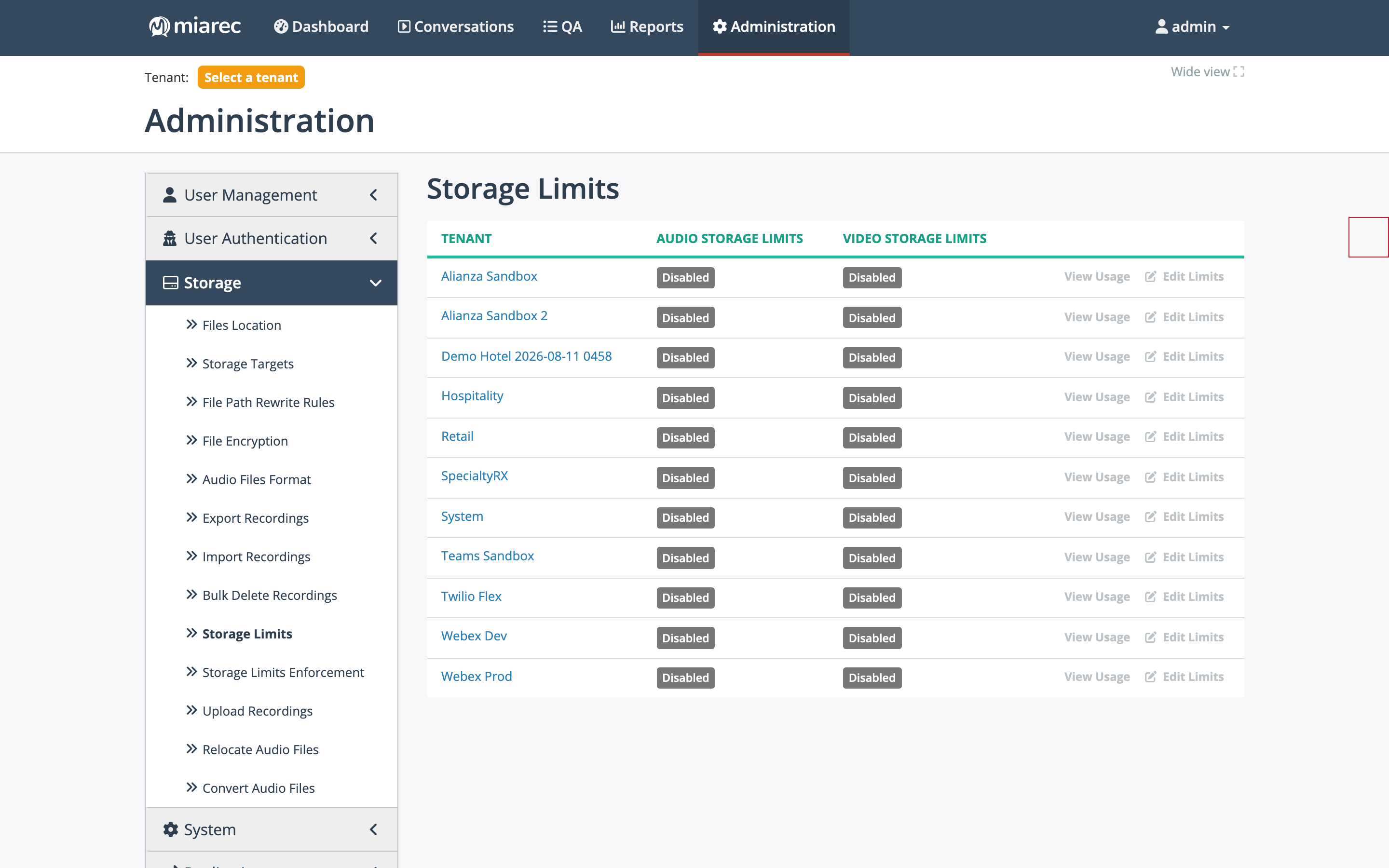Click edit pencil icon for Retail
This screenshot has height=868, width=1389.
[1150, 437]
